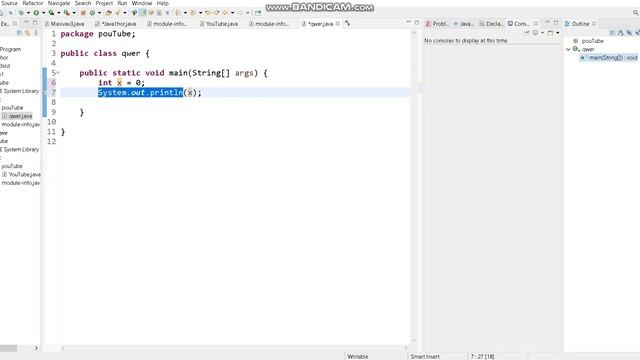Open the Window menu
640x360 pixels.
coord(142,3)
